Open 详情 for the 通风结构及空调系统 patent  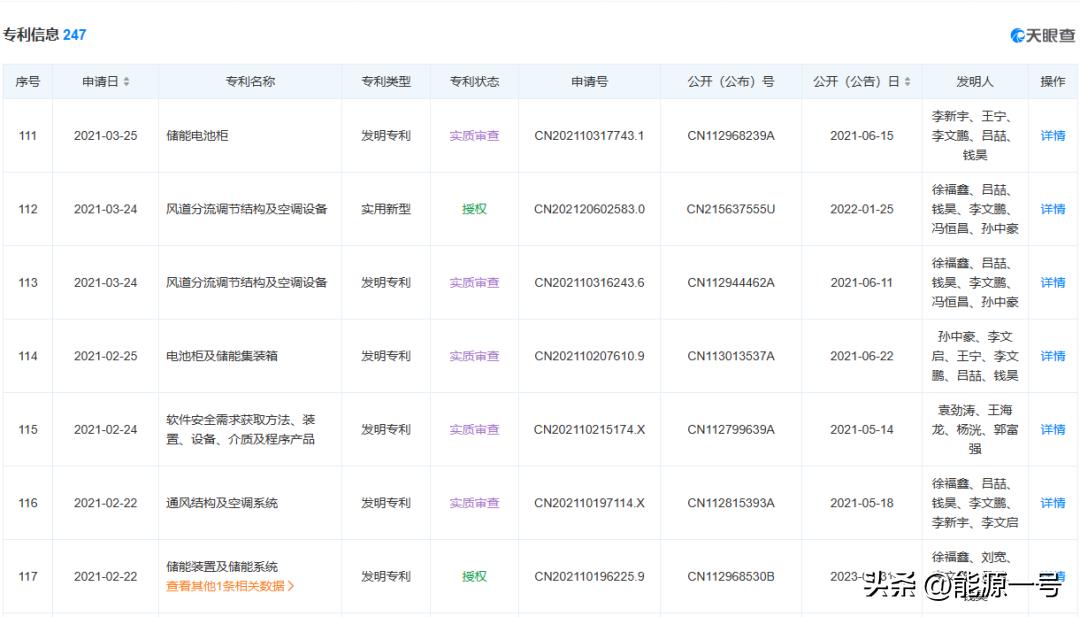point(1052,502)
